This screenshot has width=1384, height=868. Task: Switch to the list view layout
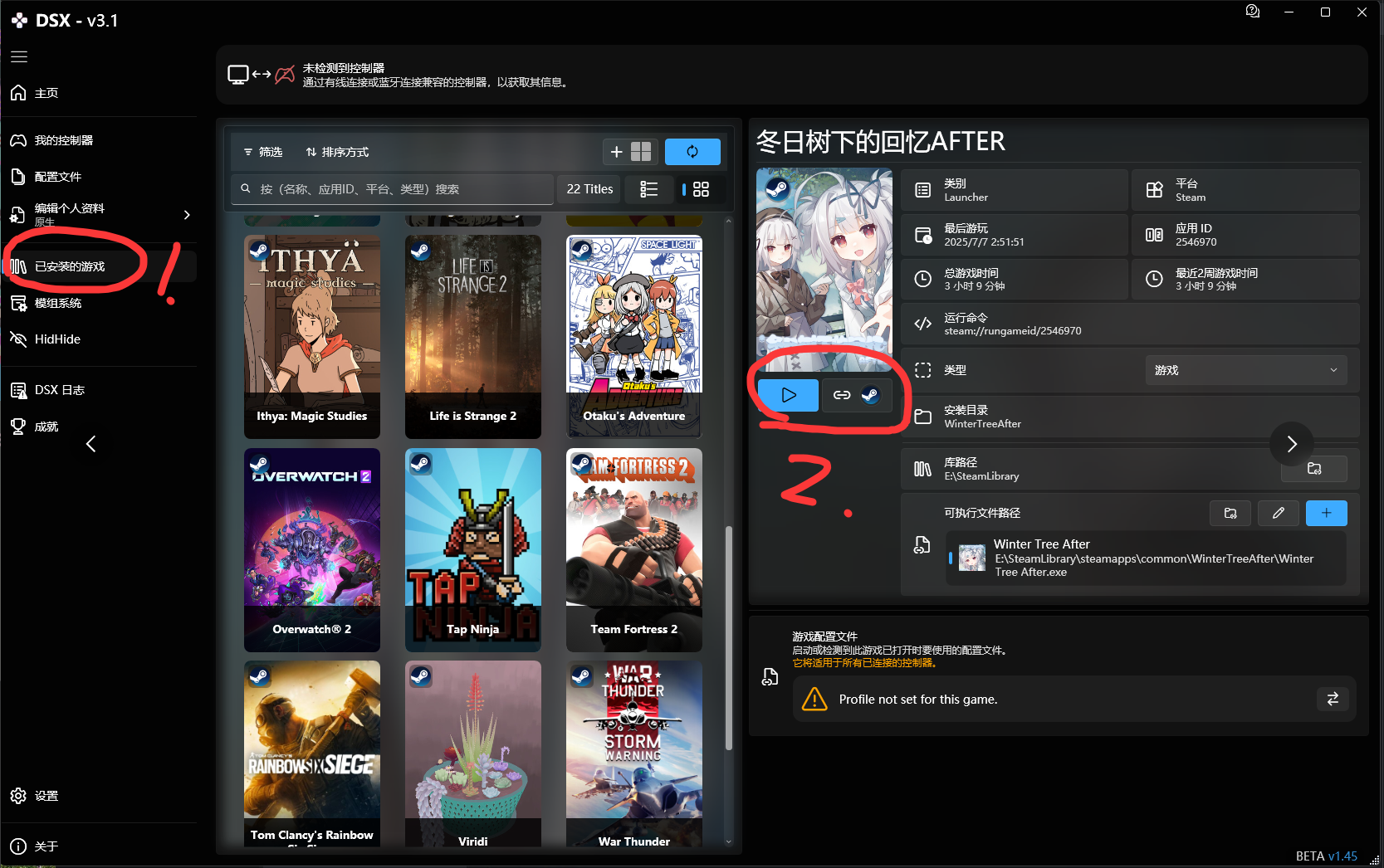click(x=649, y=189)
